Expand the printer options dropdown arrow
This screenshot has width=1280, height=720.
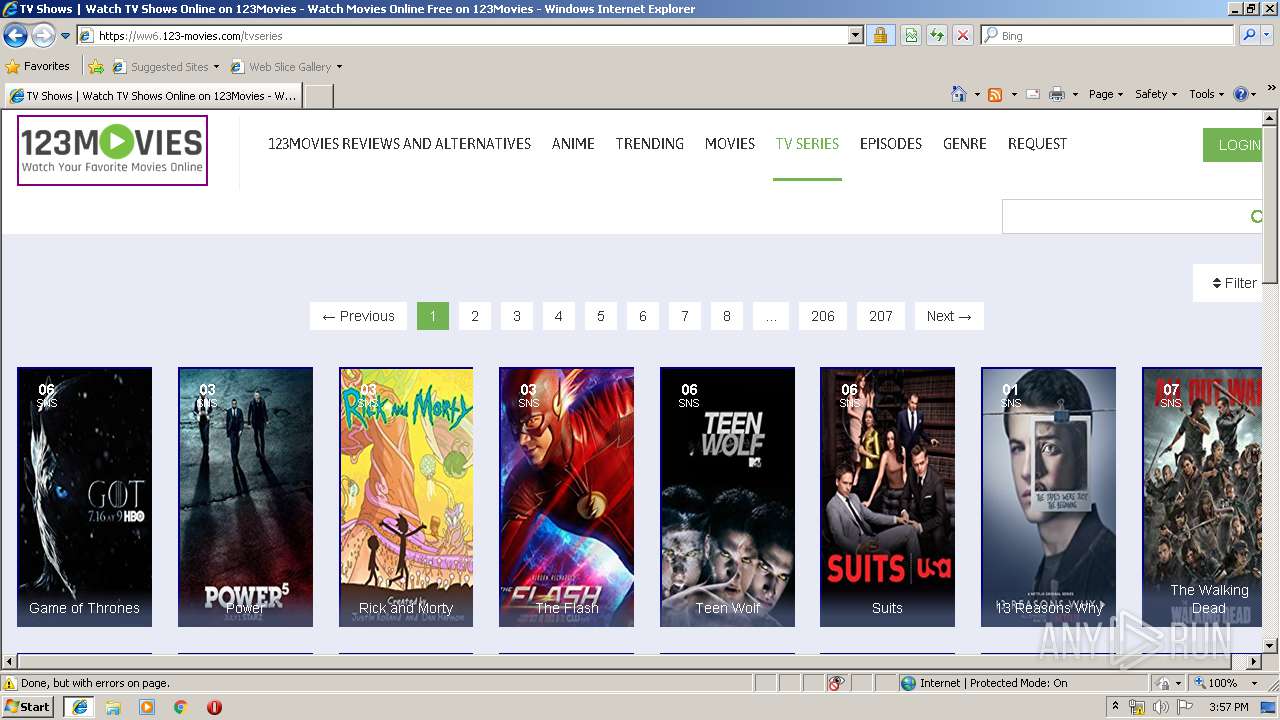pyautogui.click(x=1075, y=94)
